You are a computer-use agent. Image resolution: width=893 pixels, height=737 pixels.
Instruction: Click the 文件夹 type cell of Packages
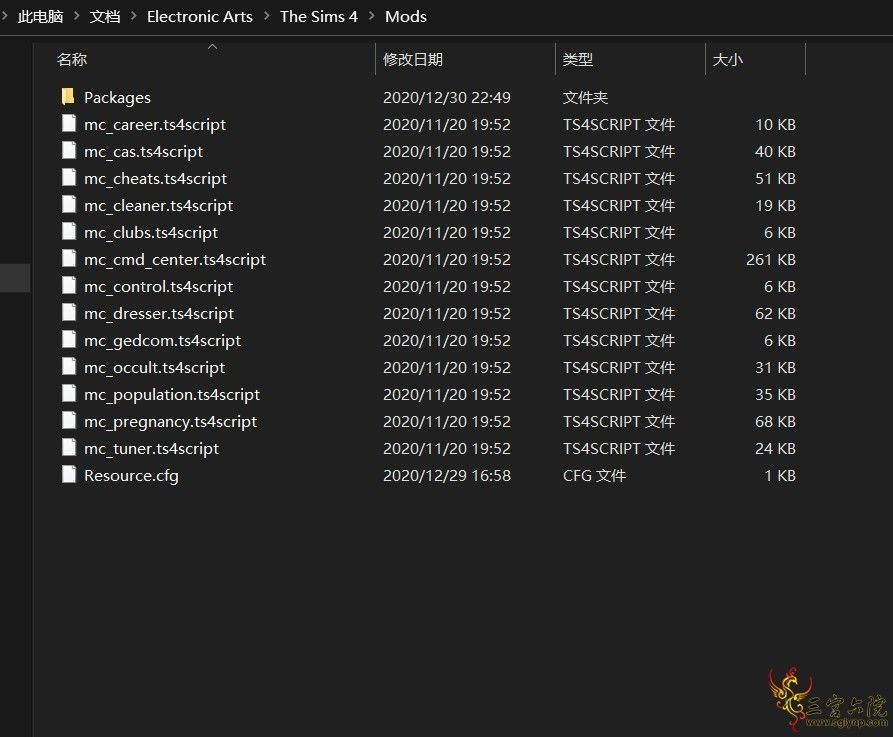pos(585,97)
